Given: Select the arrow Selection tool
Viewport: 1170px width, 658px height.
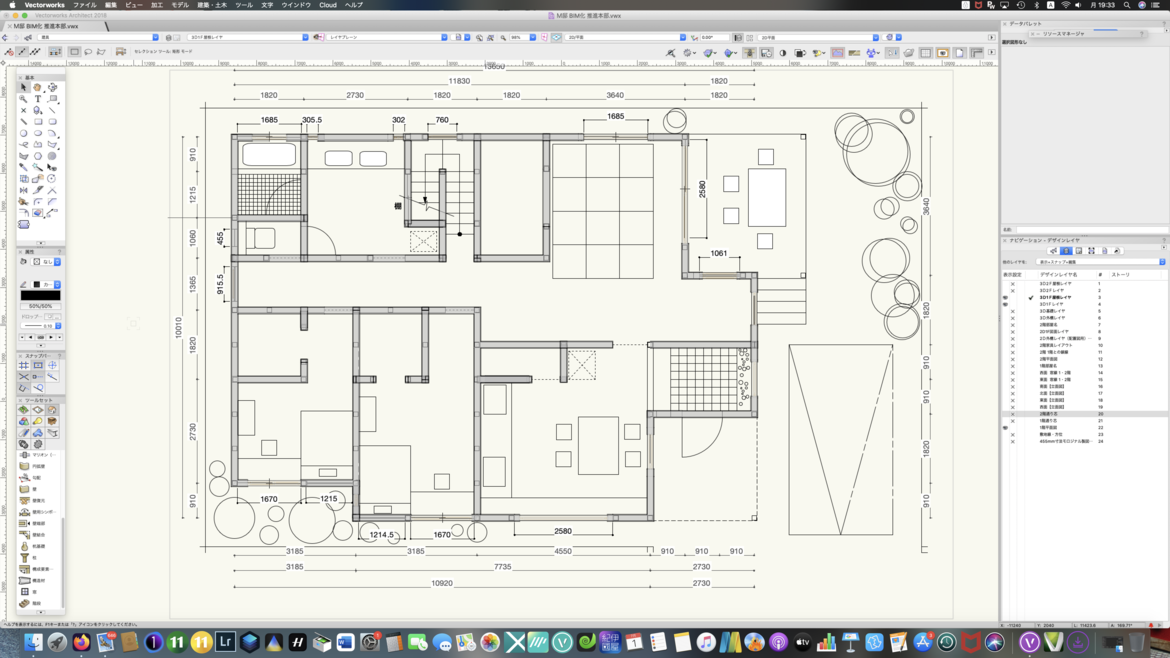Looking at the screenshot, I should tap(23, 87).
